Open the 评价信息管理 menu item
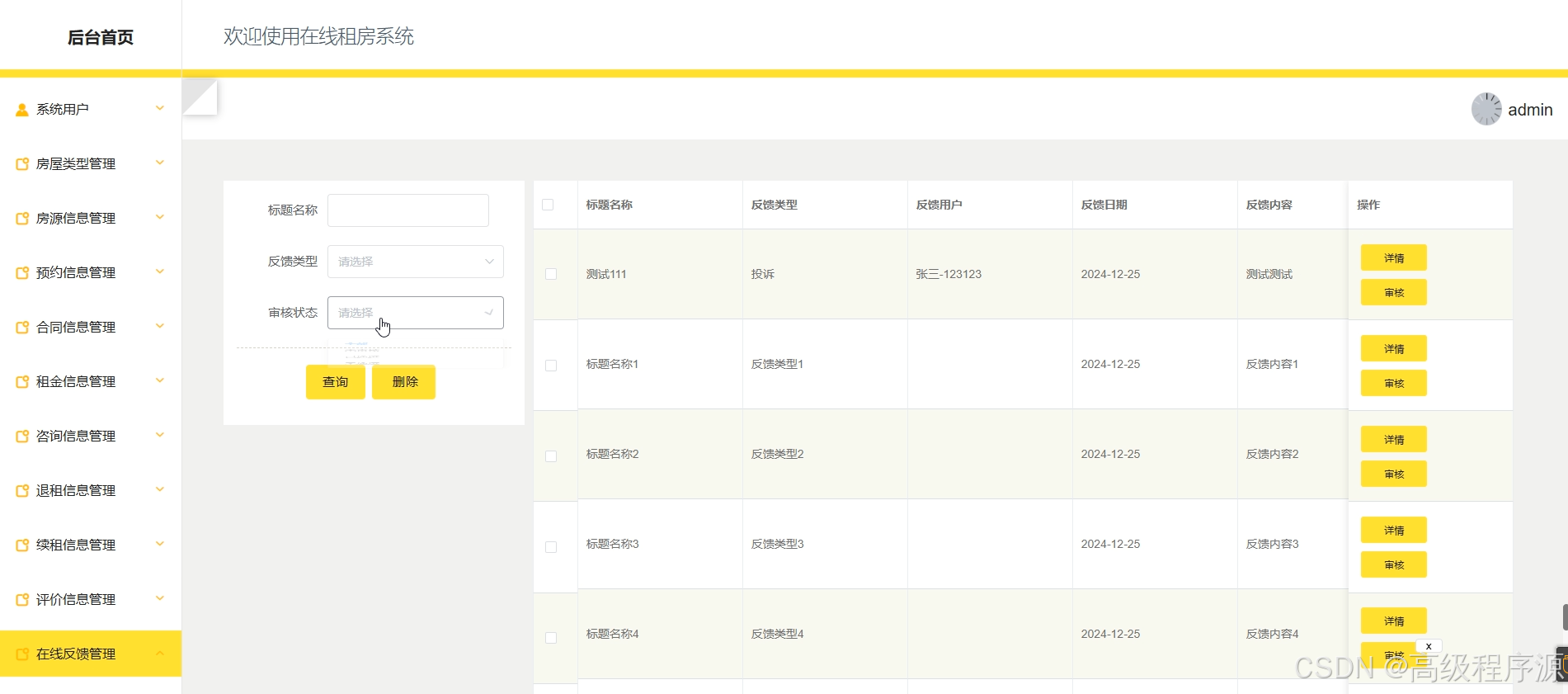Viewport: 1568px width, 694px height. [91, 599]
